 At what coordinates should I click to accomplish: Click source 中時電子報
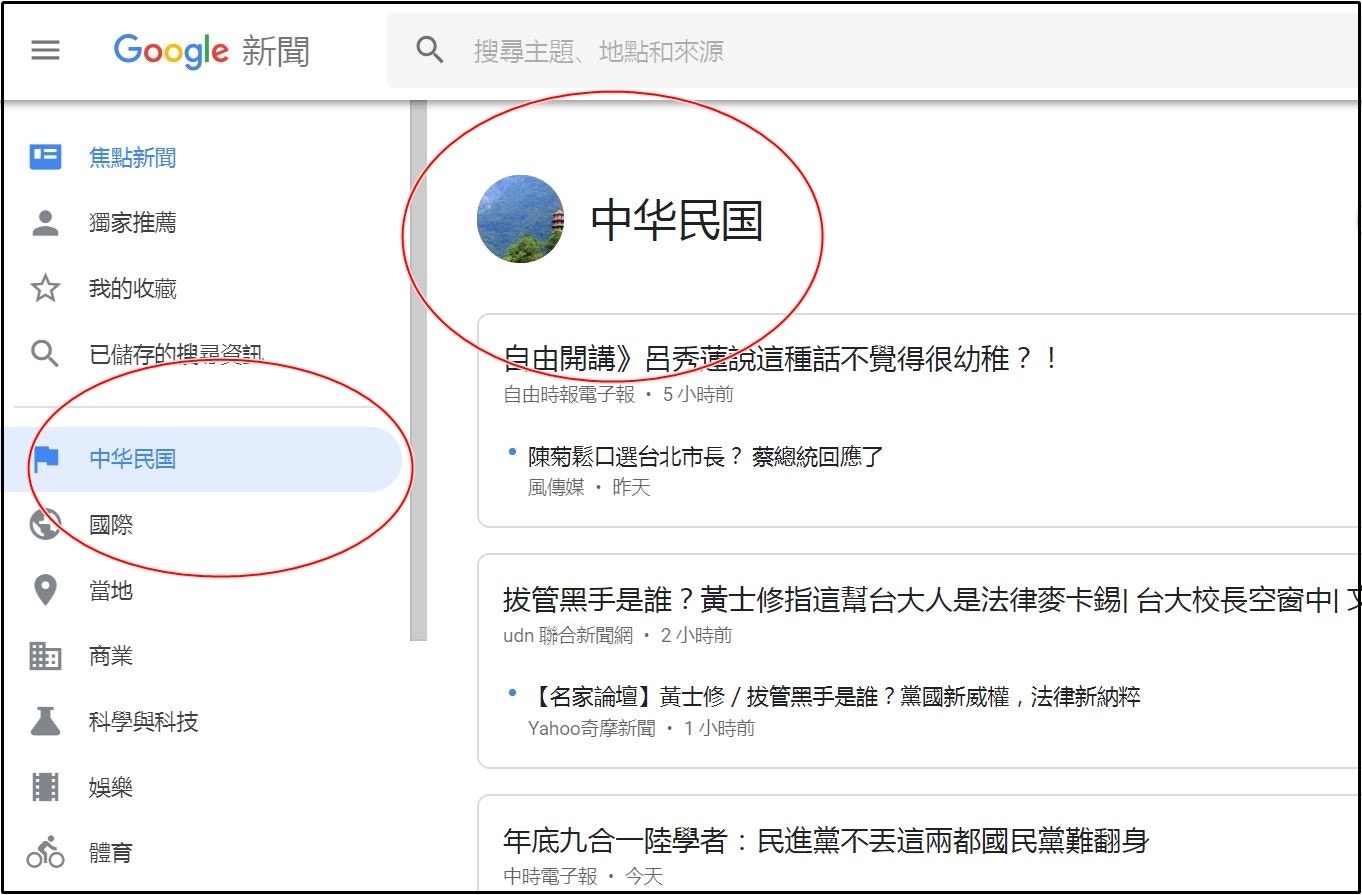(x=550, y=876)
